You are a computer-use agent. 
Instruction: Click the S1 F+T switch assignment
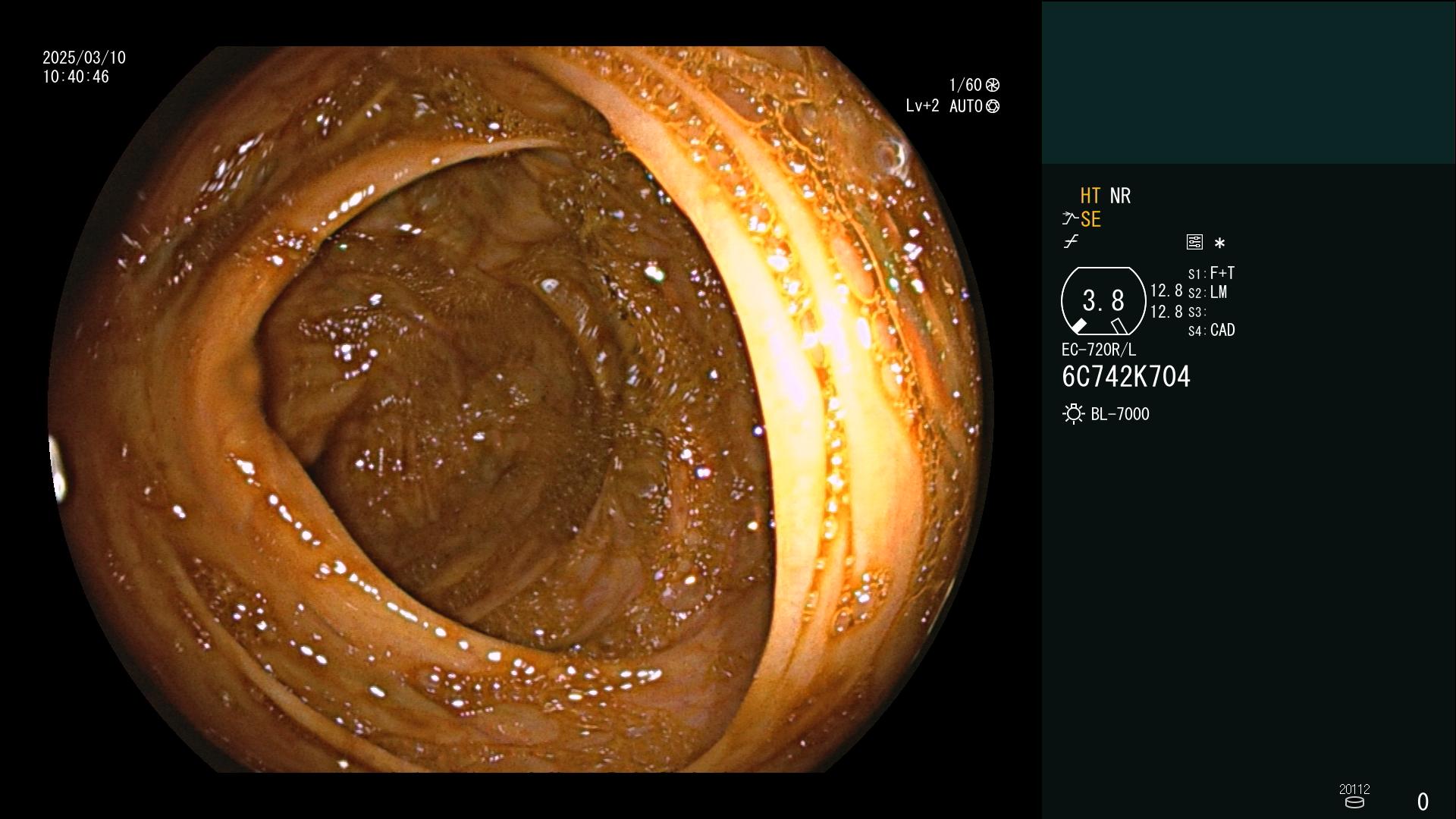click(1211, 273)
